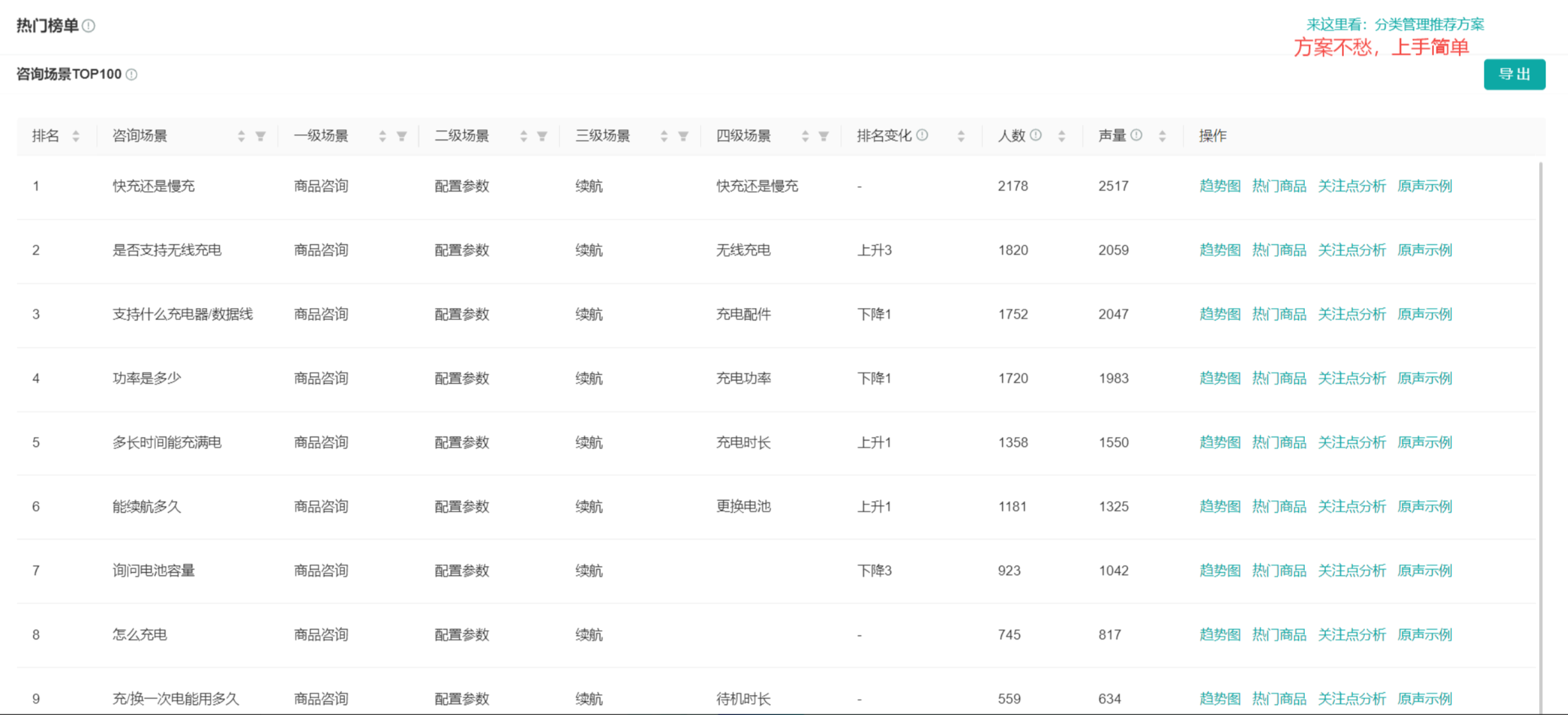The width and height of the screenshot is (1568, 715).
Task: Open 关注点分析 for 是否支持无线充电 row
Action: (x=1352, y=250)
